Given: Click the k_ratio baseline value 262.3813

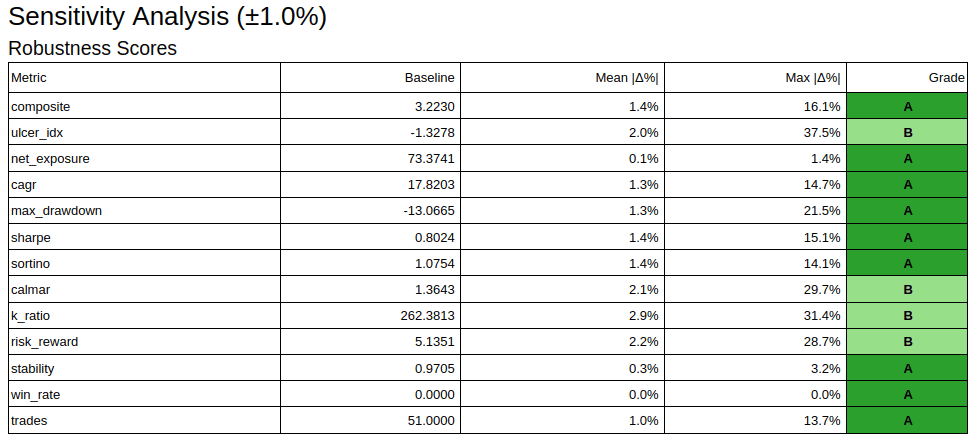Looking at the screenshot, I should pos(427,316).
